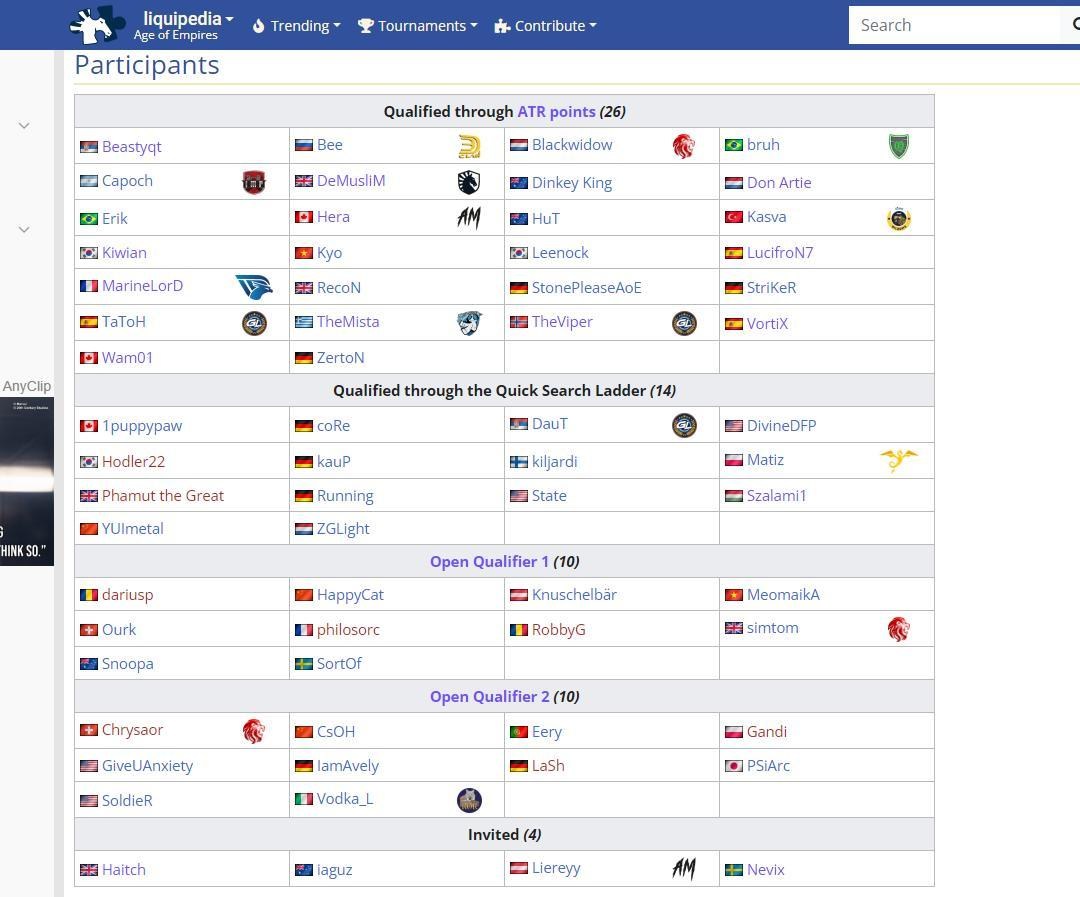Screen dimensions: 1080x897
Task: Open the SoldieR player link
Action: coord(127,801)
